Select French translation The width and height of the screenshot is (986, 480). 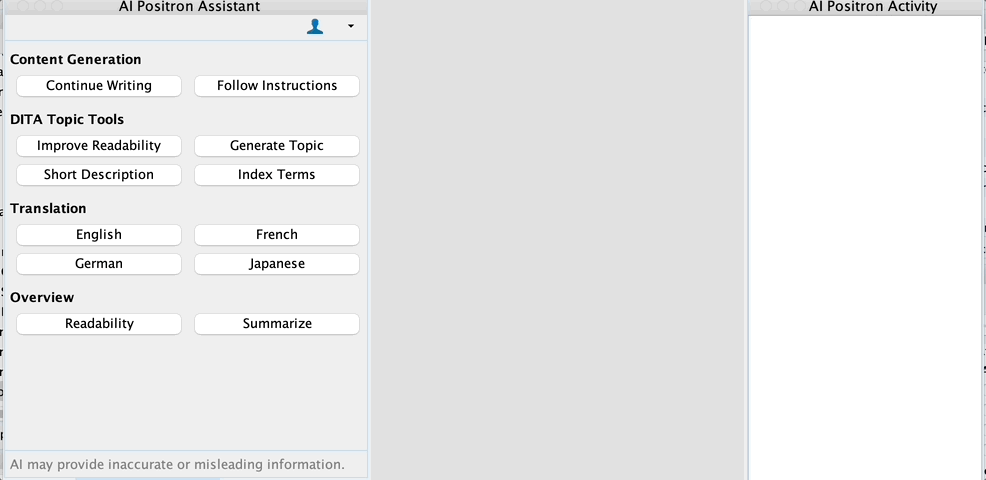(x=277, y=235)
